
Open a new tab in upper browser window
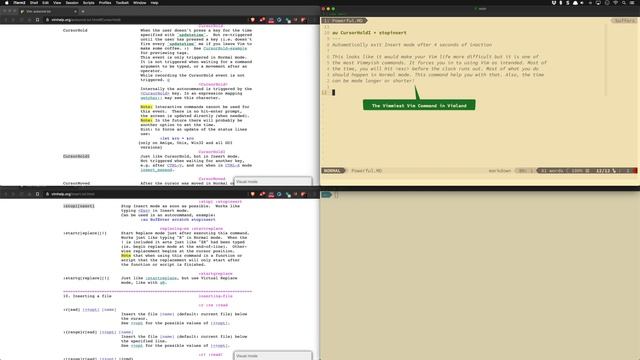pos(83,11)
